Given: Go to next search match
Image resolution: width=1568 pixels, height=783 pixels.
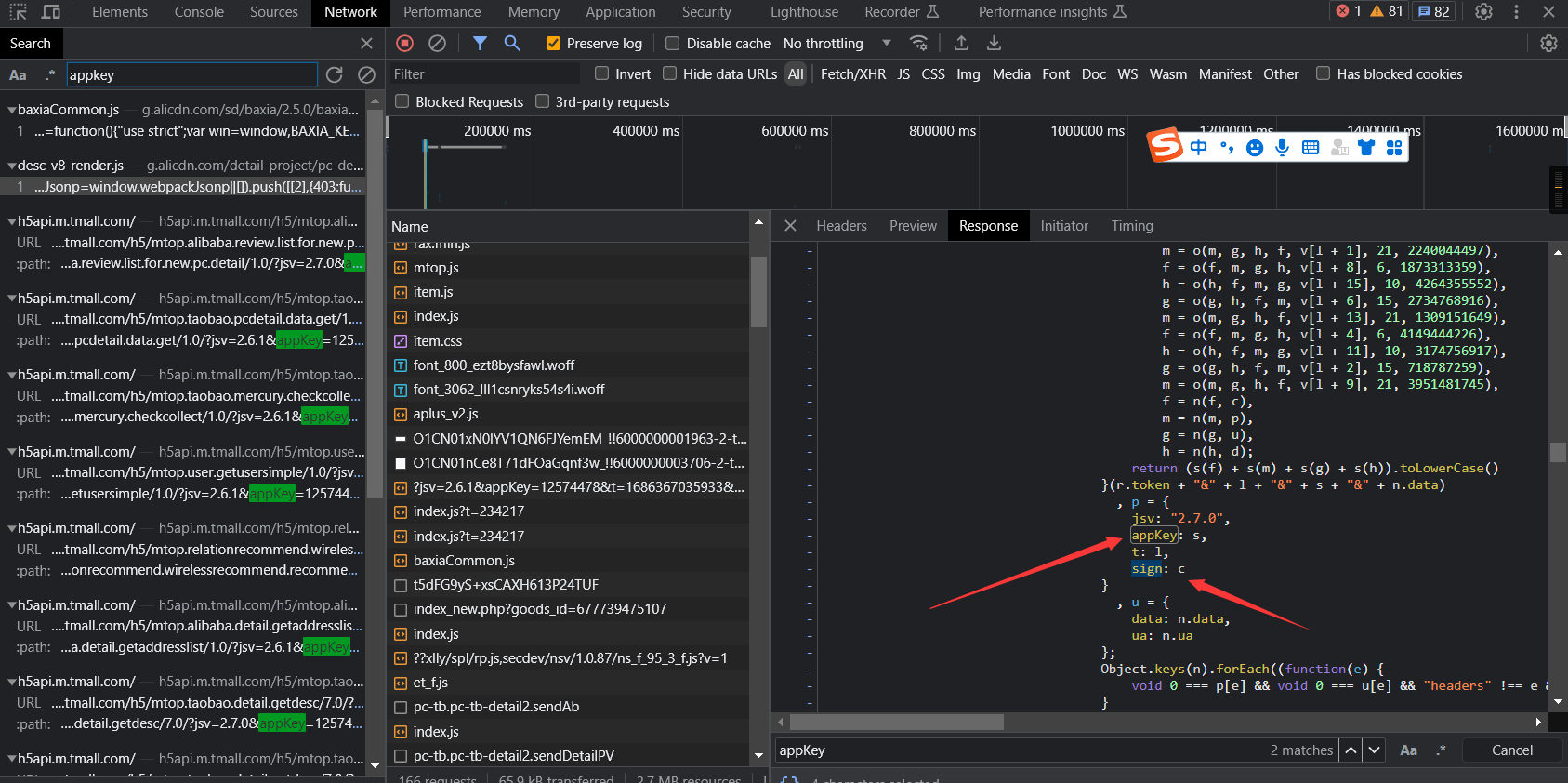Looking at the screenshot, I should [1374, 750].
